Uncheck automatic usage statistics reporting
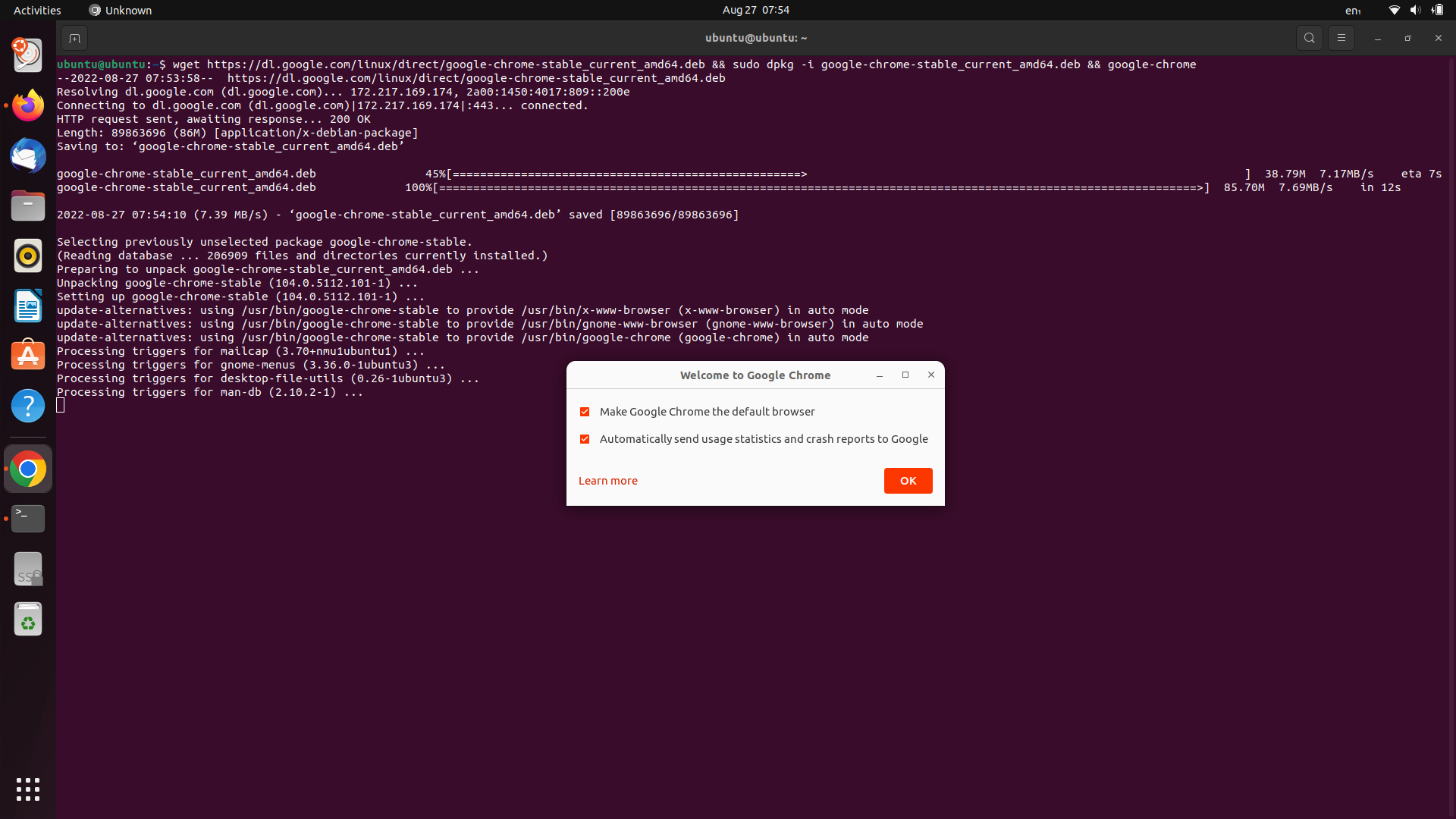1456x819 pixels. click(x=585, y=439)
